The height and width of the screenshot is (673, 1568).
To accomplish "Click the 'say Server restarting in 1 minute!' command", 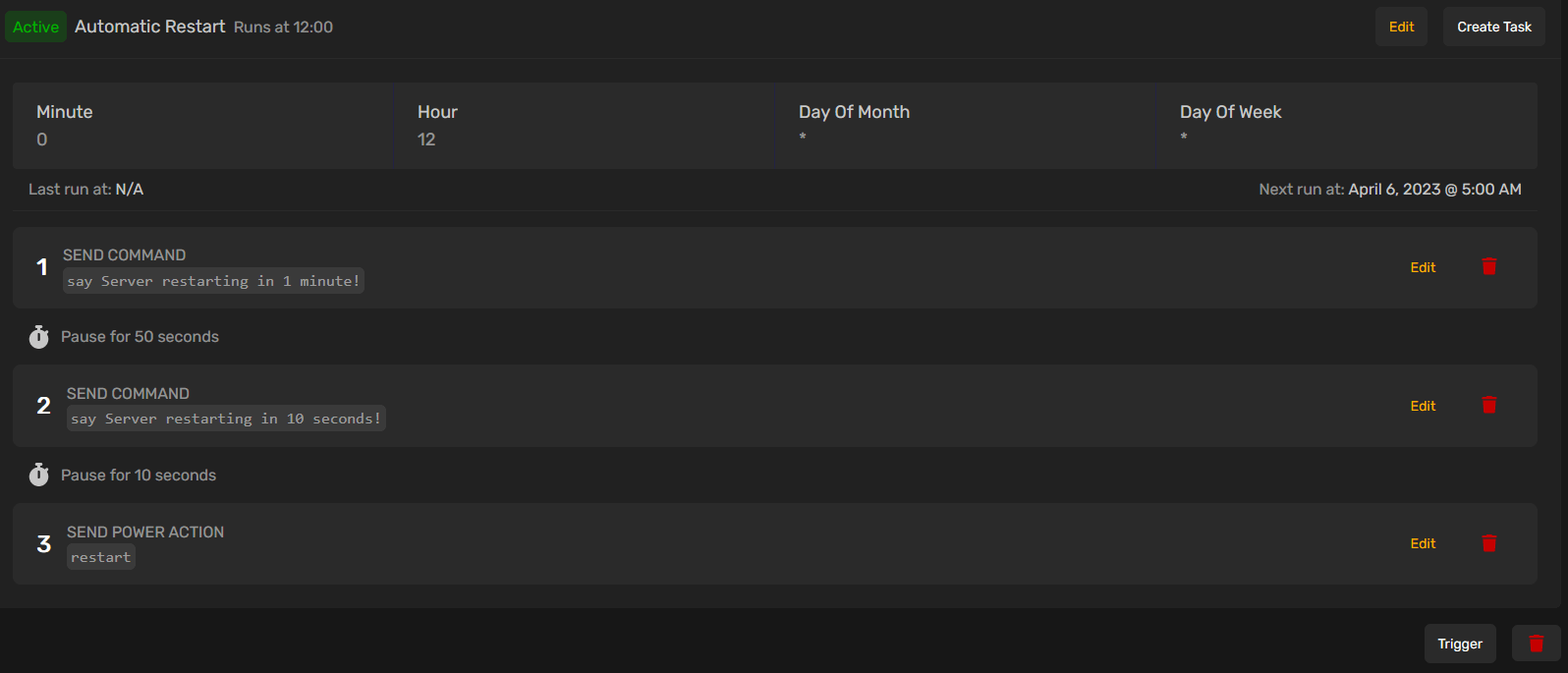I will coord(213,281).
